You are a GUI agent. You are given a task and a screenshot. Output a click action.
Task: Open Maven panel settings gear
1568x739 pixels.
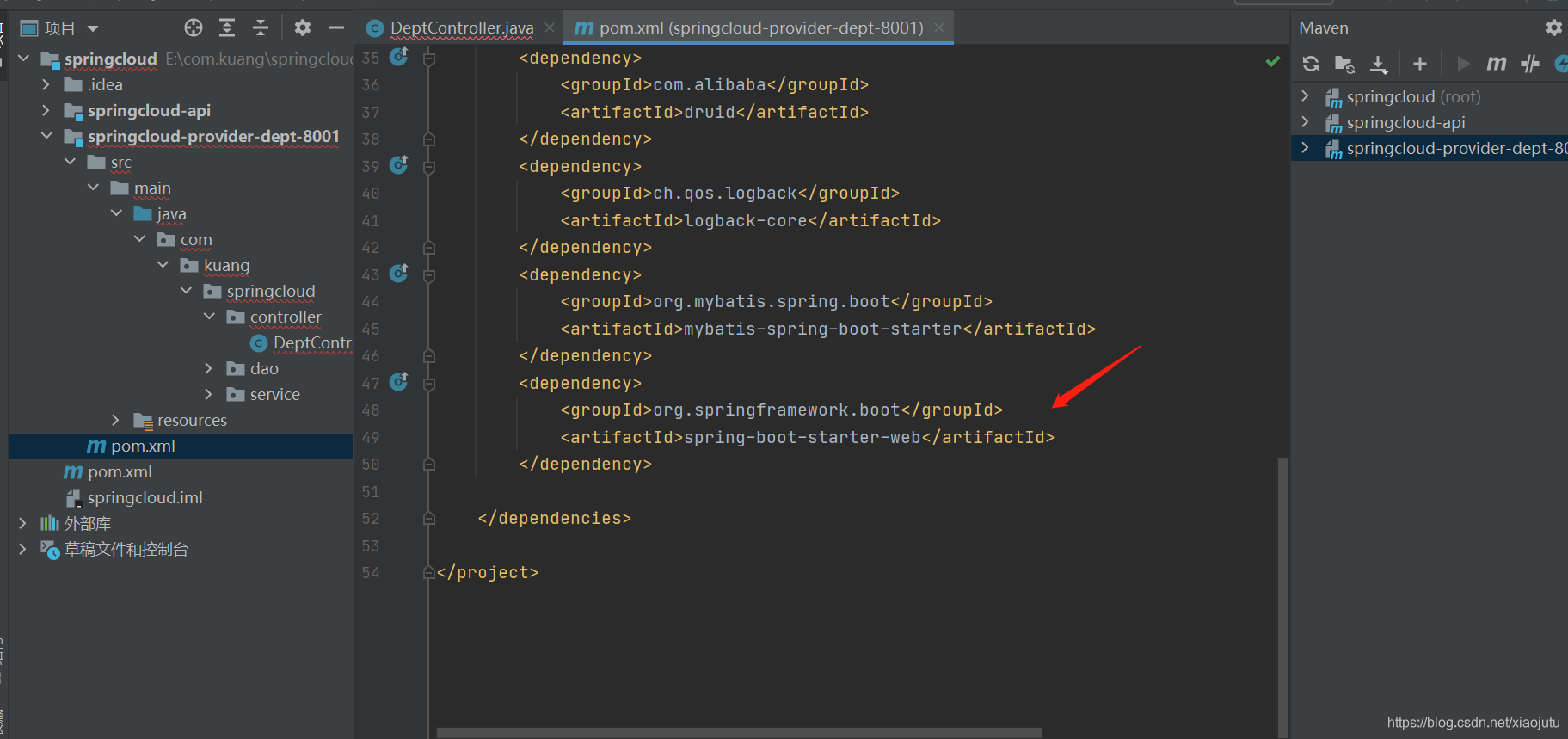click(1553, 28)
